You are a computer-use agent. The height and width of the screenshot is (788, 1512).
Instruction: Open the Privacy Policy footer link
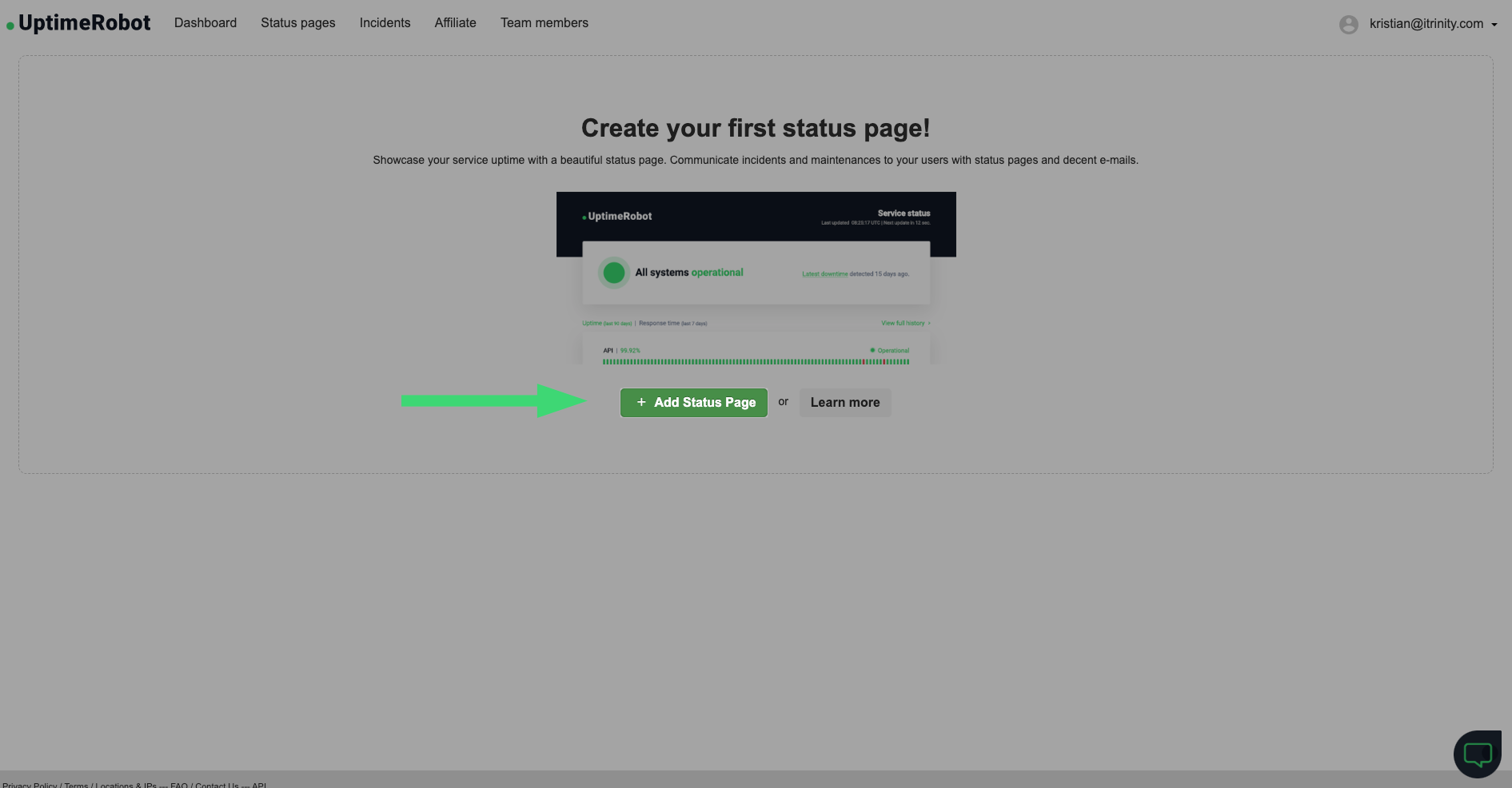pos(30,785)
